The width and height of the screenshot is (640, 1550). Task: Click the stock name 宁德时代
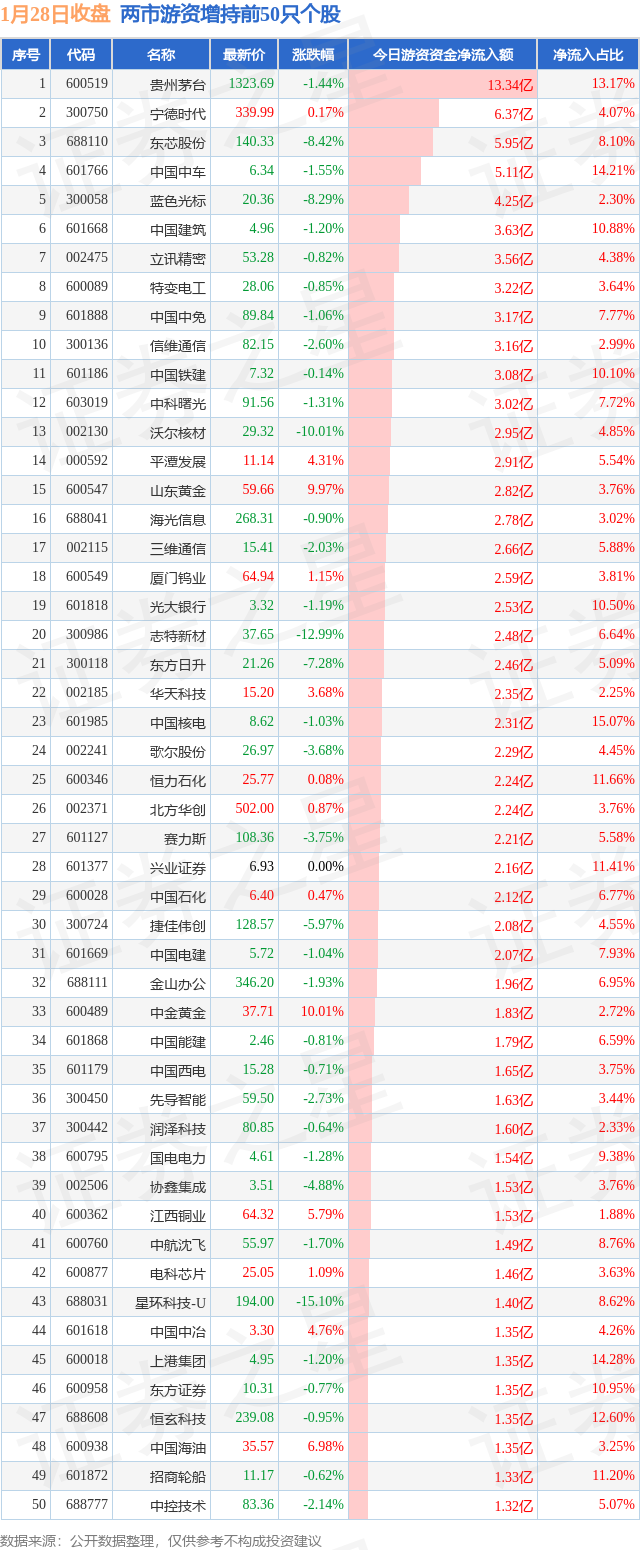point(178,114)
